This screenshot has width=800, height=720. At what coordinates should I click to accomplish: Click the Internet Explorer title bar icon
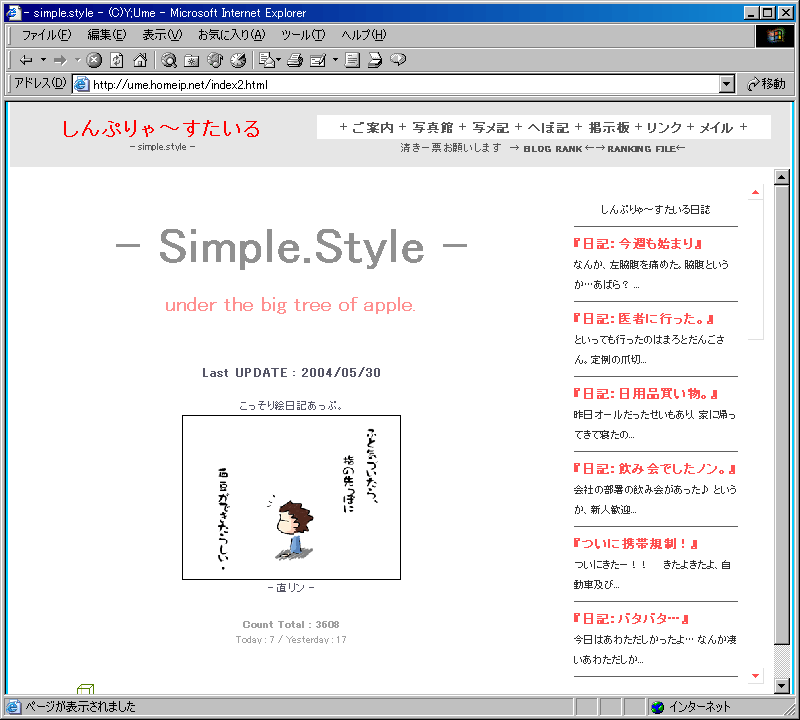pyautogui.click(x=13, y=12)
